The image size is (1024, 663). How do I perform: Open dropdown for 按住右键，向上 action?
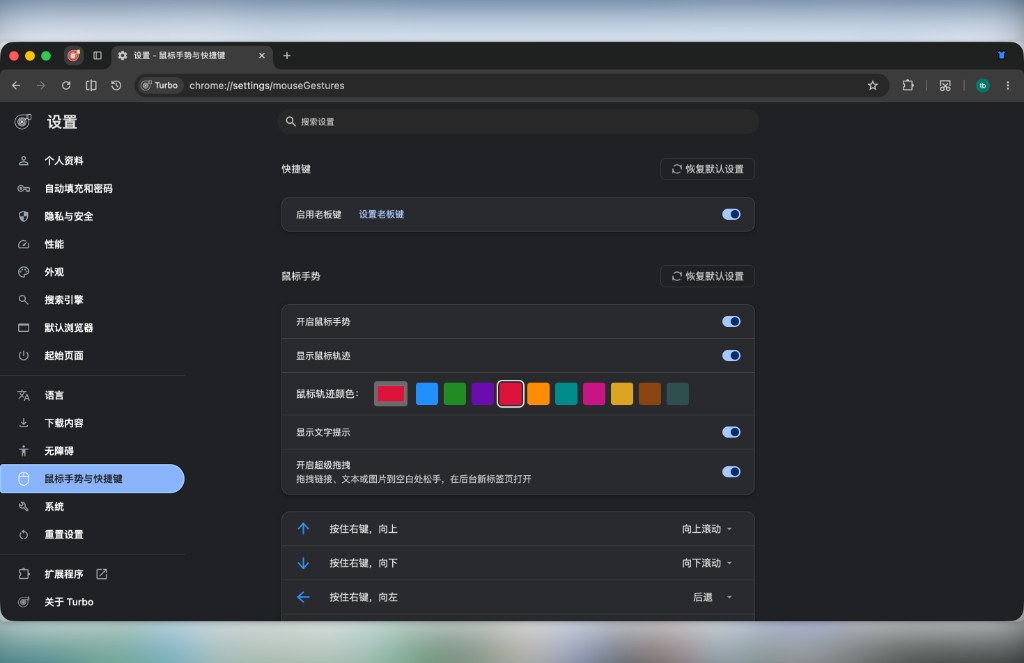pos(707,529)
